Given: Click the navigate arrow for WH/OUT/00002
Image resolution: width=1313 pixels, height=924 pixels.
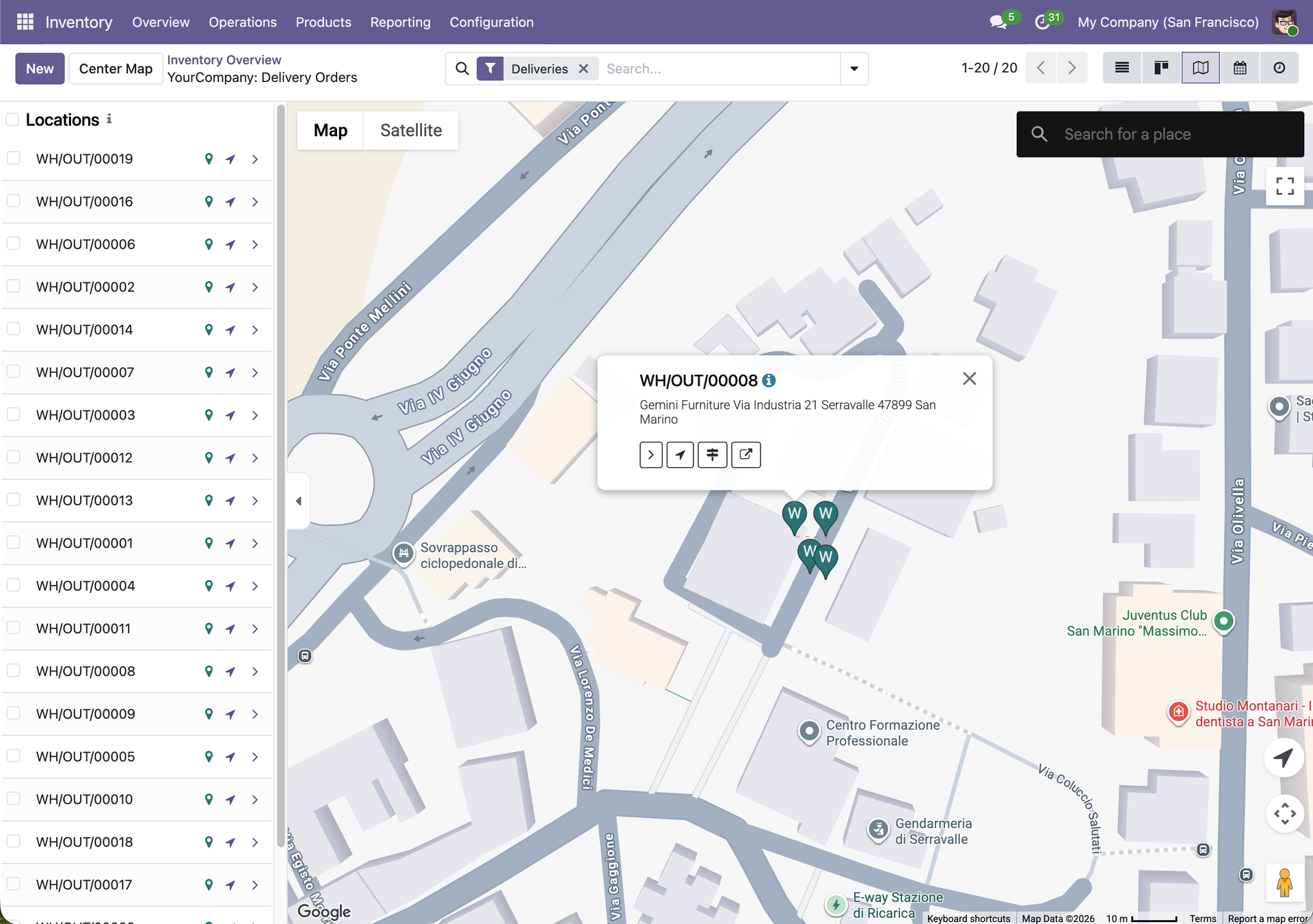Looking at the screenshot, I should pyautogui.click(x=230, y=287).
